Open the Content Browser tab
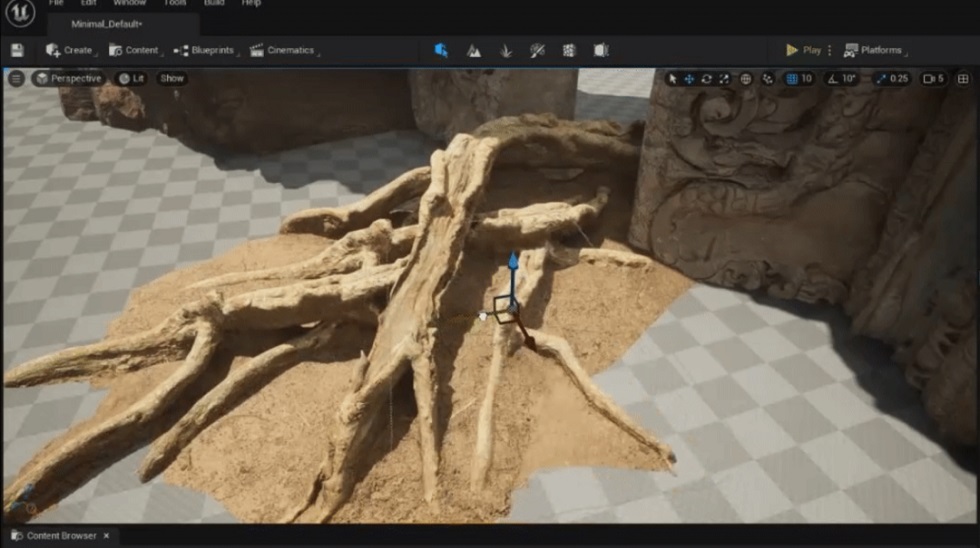 click(59, 536)
